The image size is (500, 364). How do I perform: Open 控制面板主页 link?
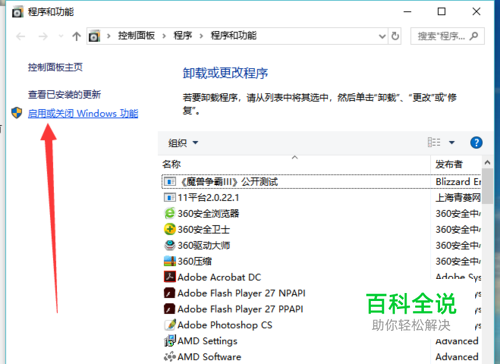55,67
